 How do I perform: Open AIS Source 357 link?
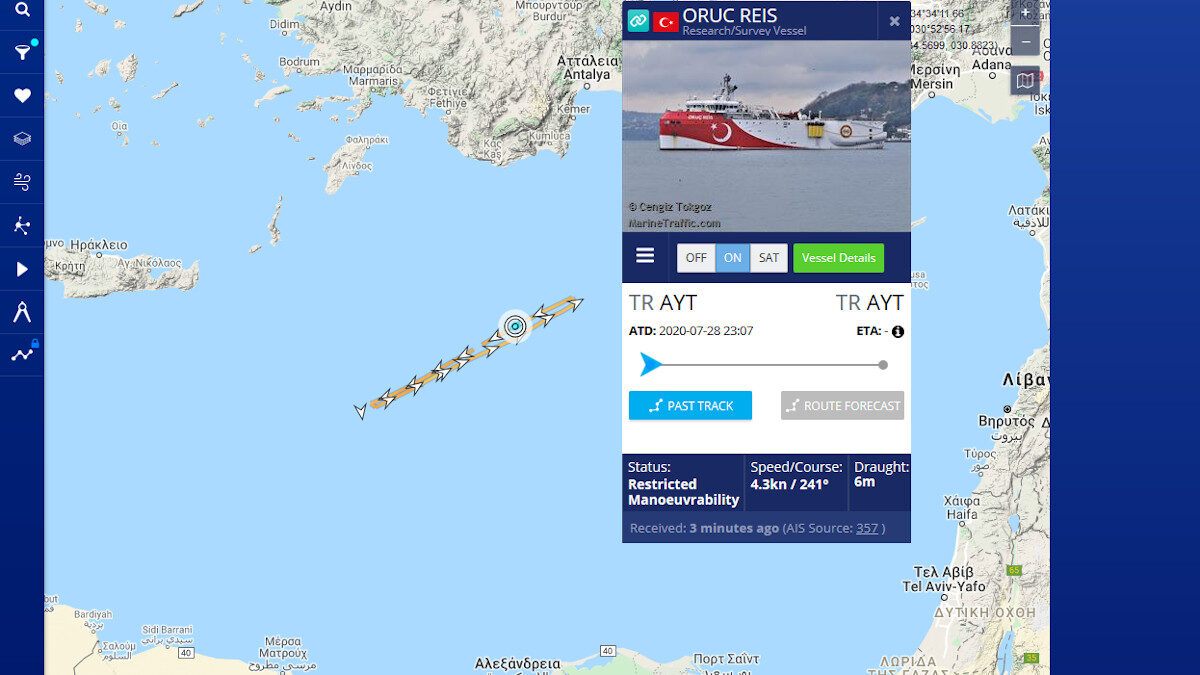[867, 528]
